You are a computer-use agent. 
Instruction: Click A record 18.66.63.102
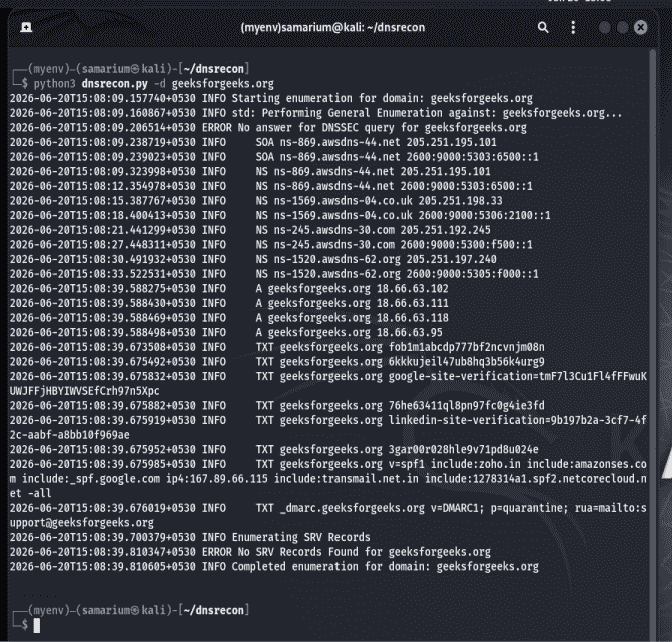click(x=229, y=288)
